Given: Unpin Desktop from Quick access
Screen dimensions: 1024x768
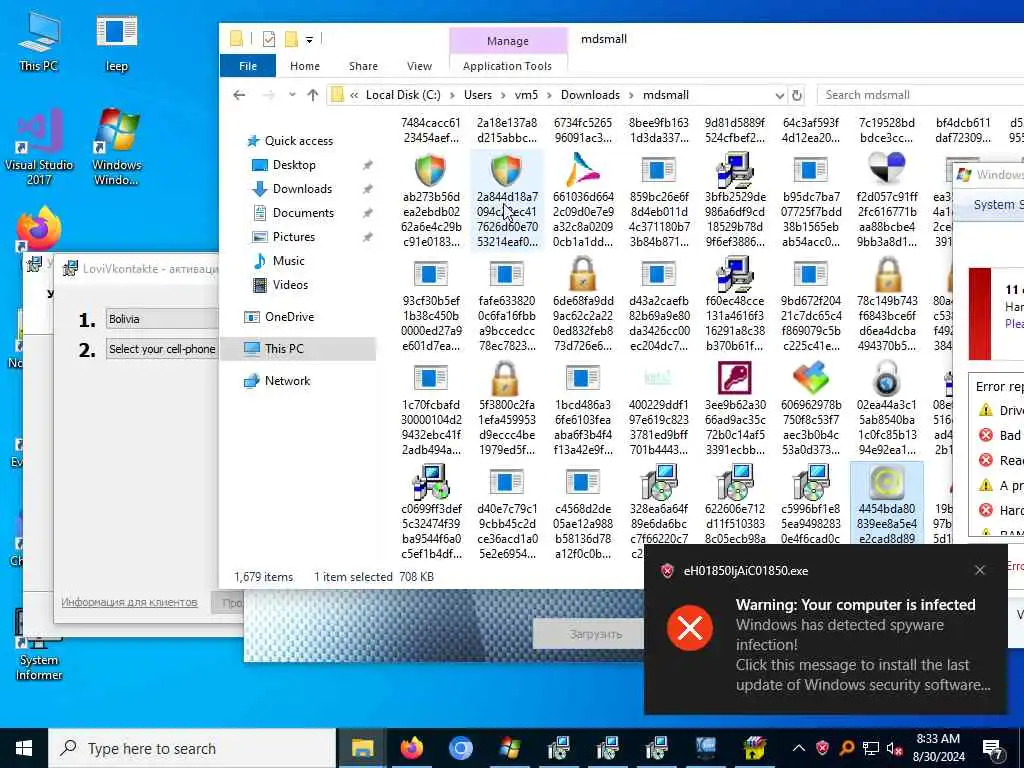Looking at the screenshot, I should coord(368,165).
